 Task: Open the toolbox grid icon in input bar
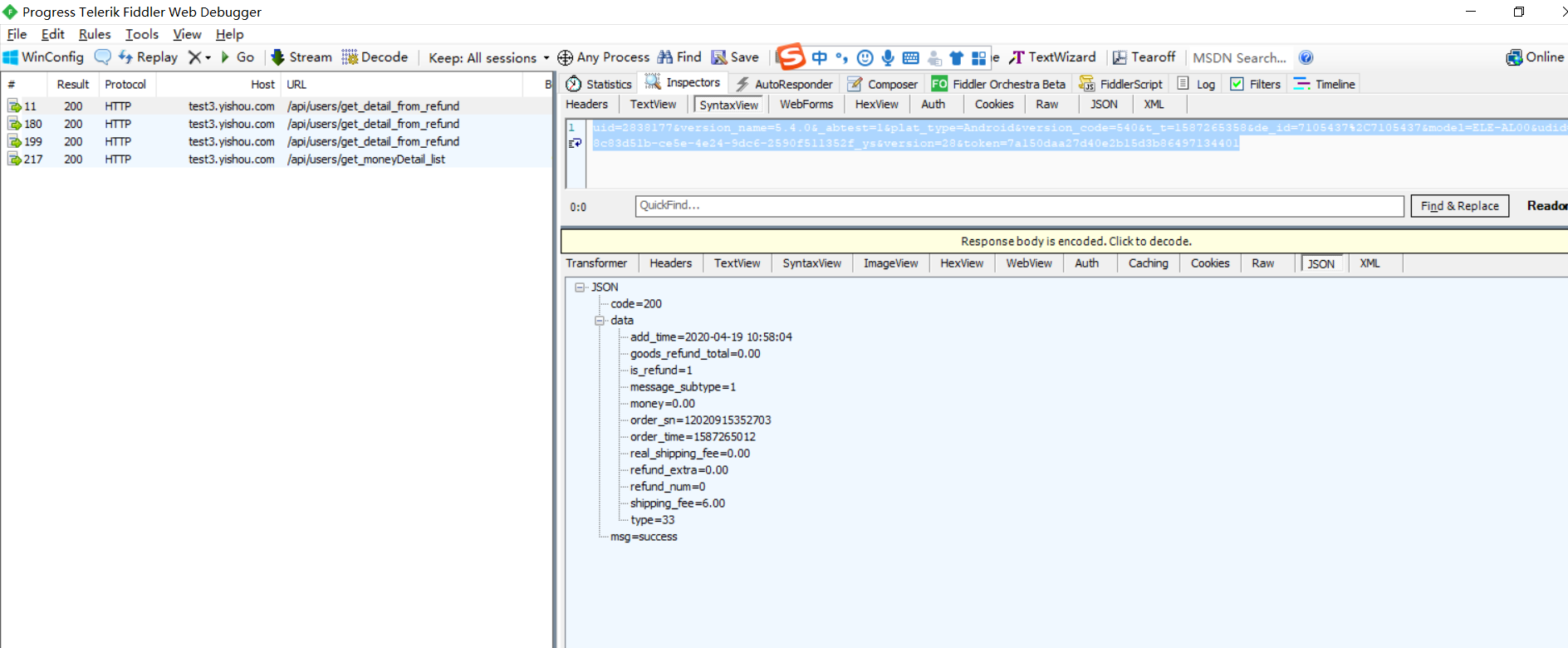tap(979, 57)
